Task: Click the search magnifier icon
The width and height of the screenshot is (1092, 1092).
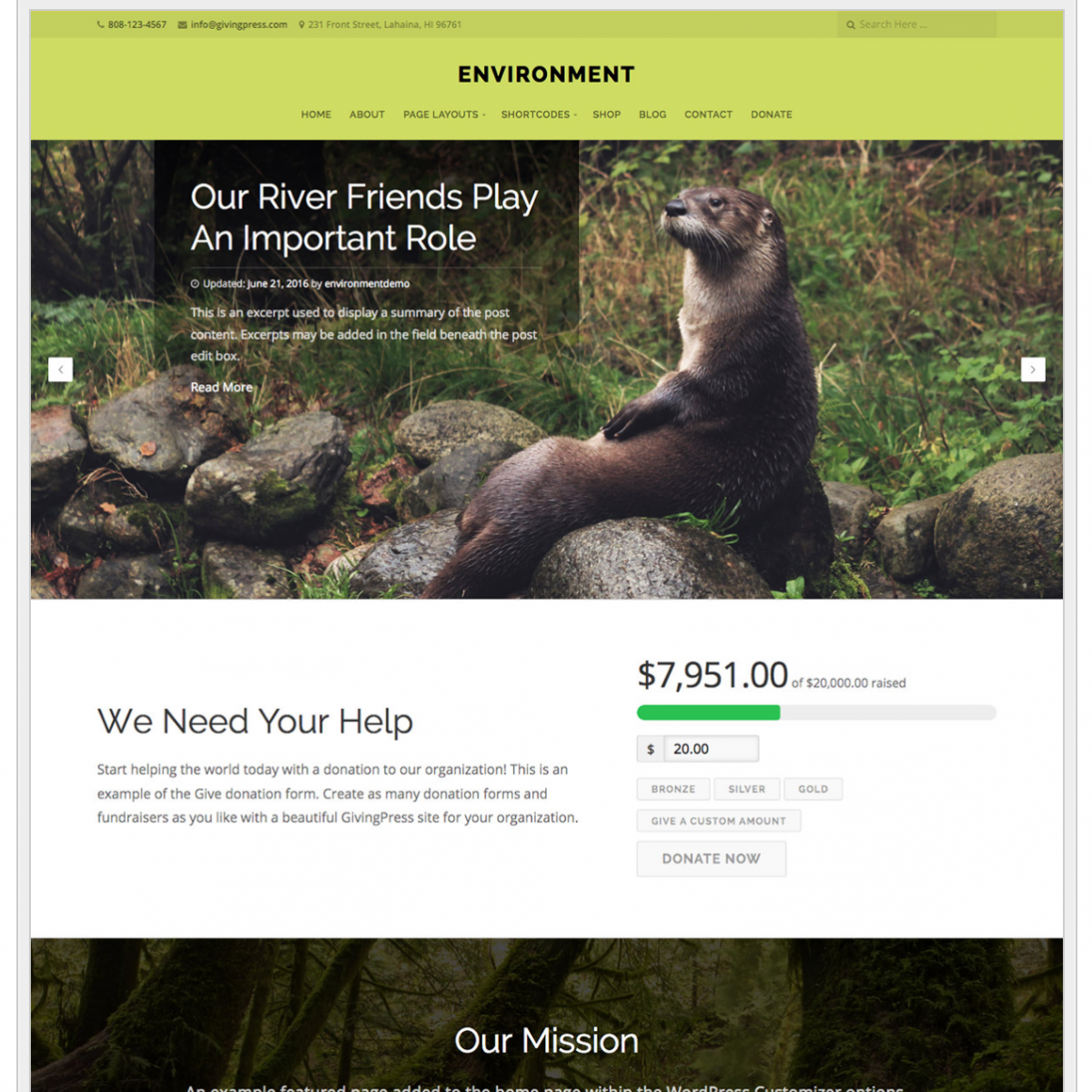Action: (851, 25)
